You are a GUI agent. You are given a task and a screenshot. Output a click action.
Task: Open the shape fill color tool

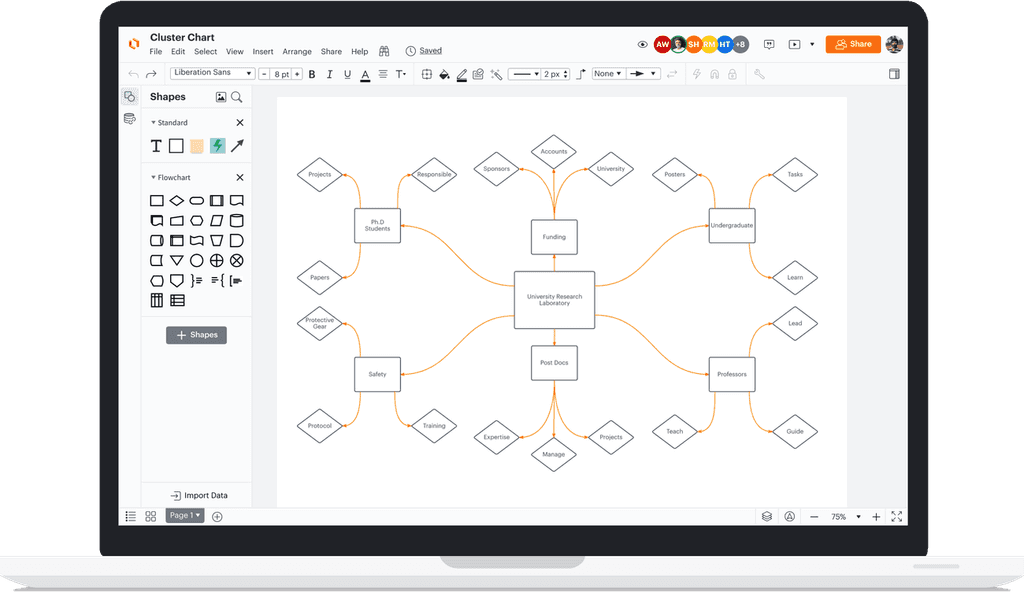coord(445,74)
